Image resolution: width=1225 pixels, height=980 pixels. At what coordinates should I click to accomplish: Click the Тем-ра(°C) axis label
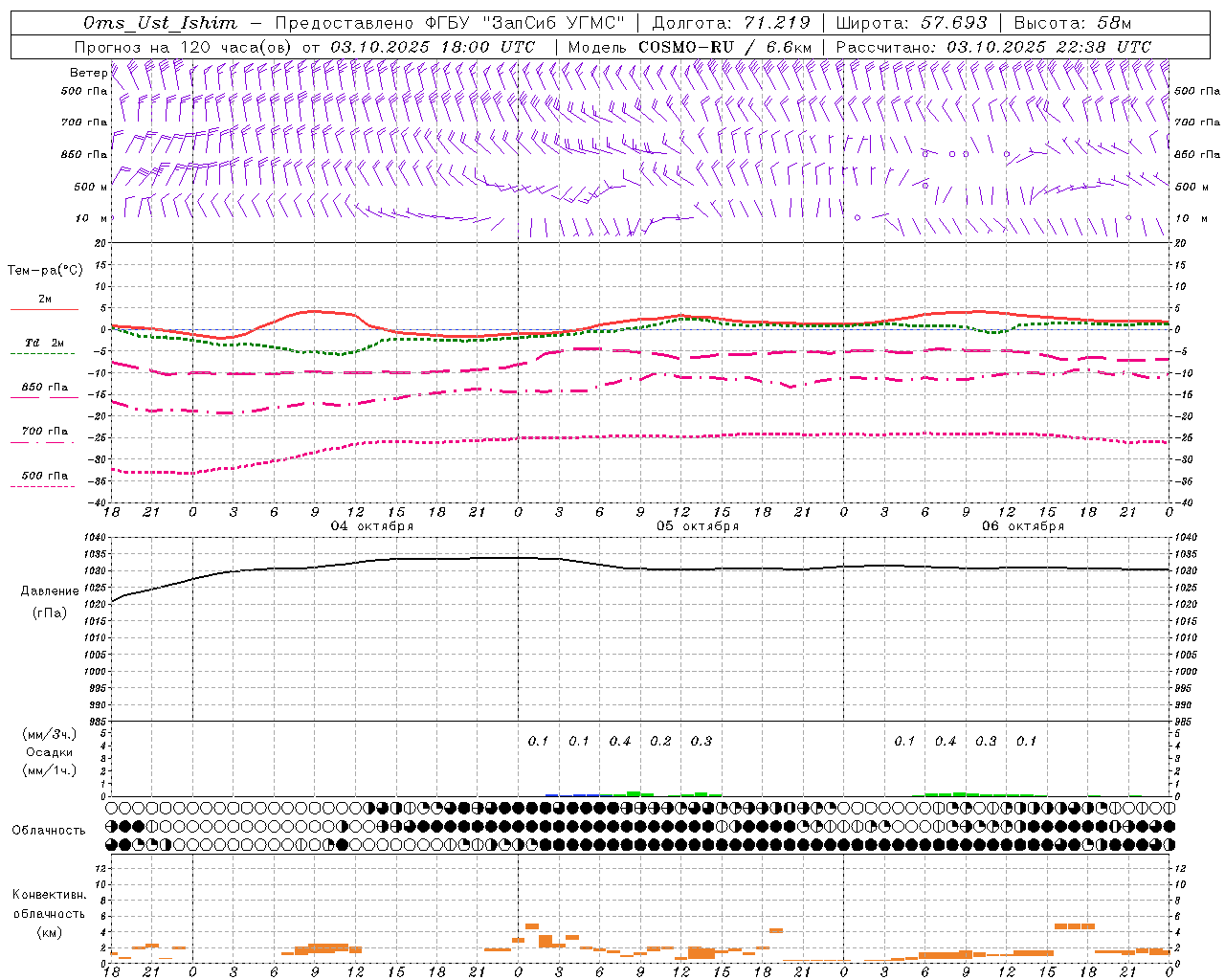[45, 271]
